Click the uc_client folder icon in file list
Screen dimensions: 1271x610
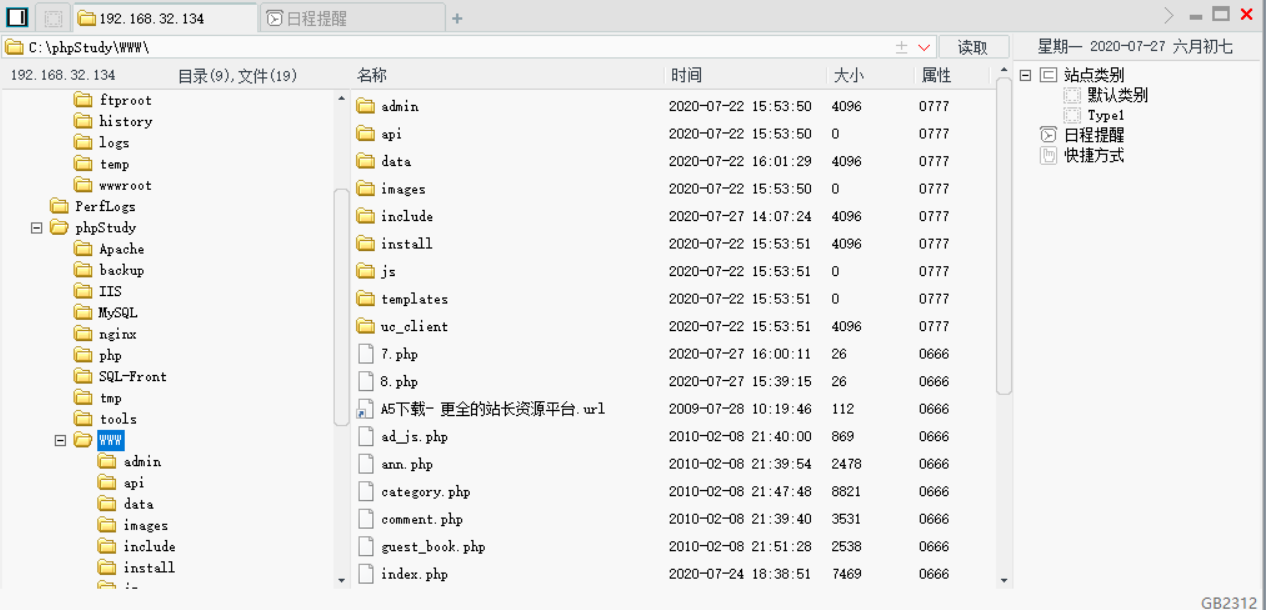click(x=366, y=326)
